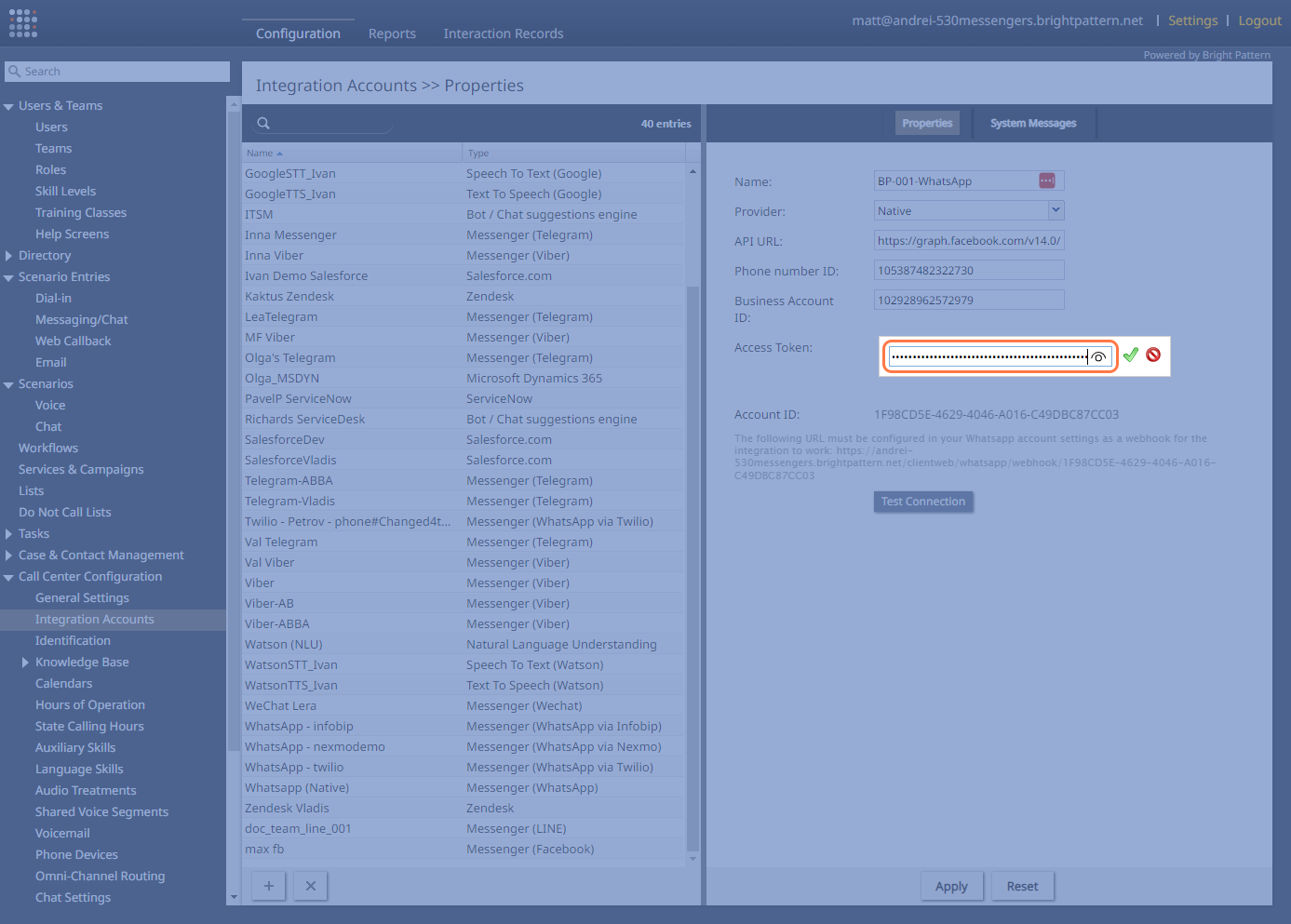Click the Phone number ID field
This screenshot has height=924, width=1291.
968,271
